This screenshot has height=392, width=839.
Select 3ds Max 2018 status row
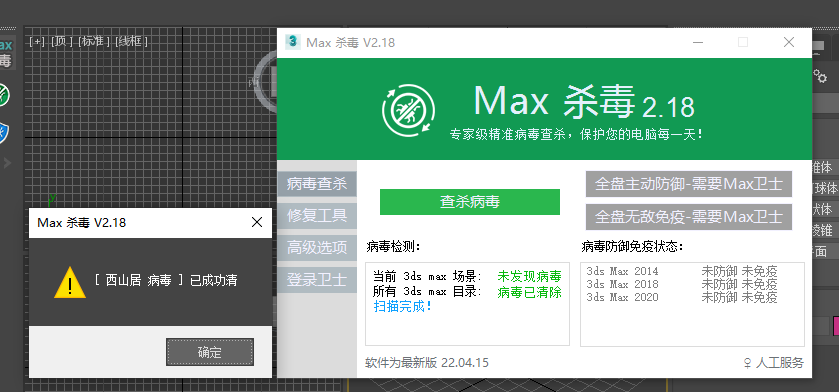click(682, 284)
